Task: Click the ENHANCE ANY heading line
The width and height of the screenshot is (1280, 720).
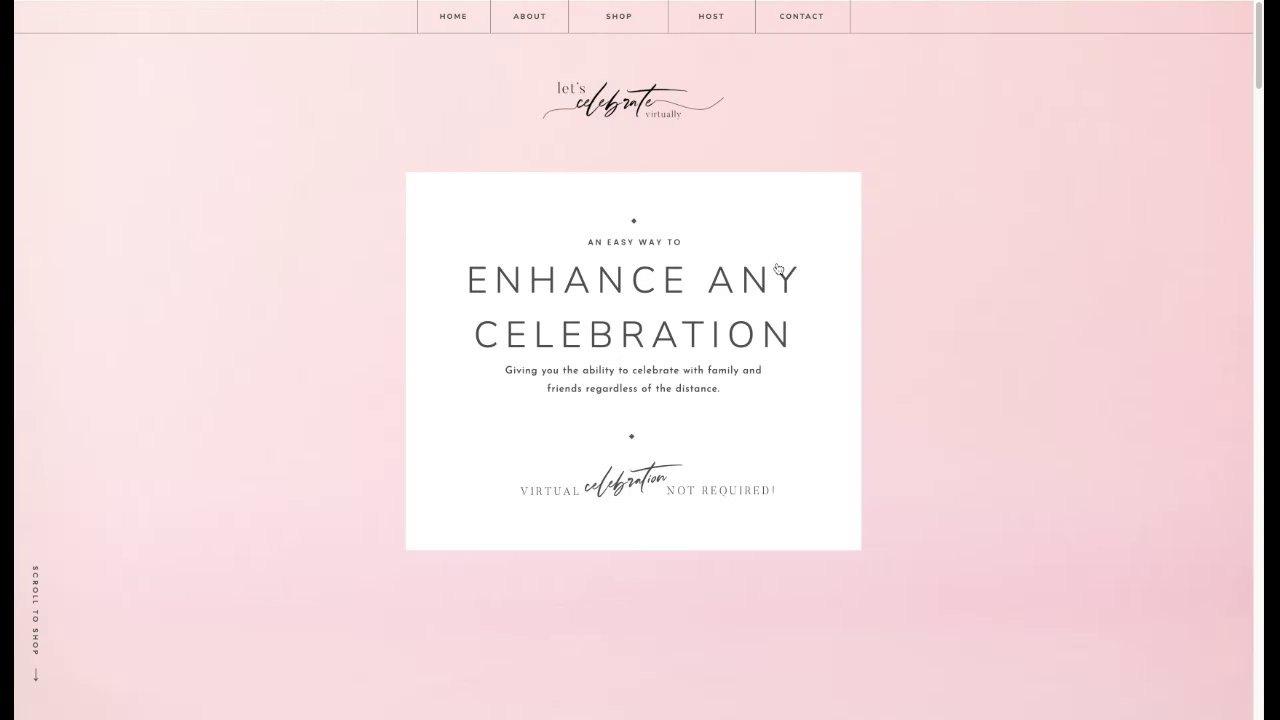Action: tap(633, 280)
